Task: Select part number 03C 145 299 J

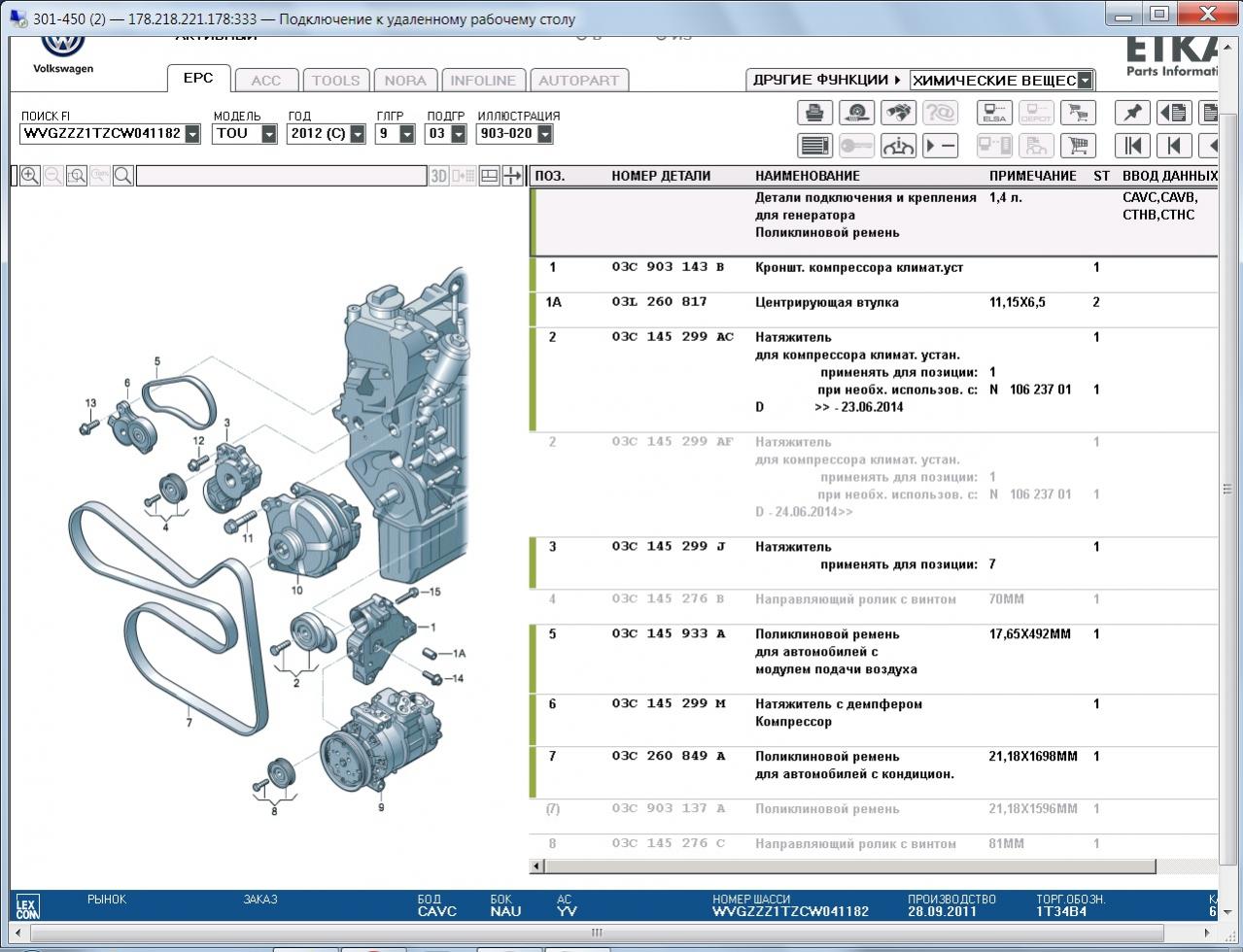Action: pyautogui.click(x=669, y=547)
